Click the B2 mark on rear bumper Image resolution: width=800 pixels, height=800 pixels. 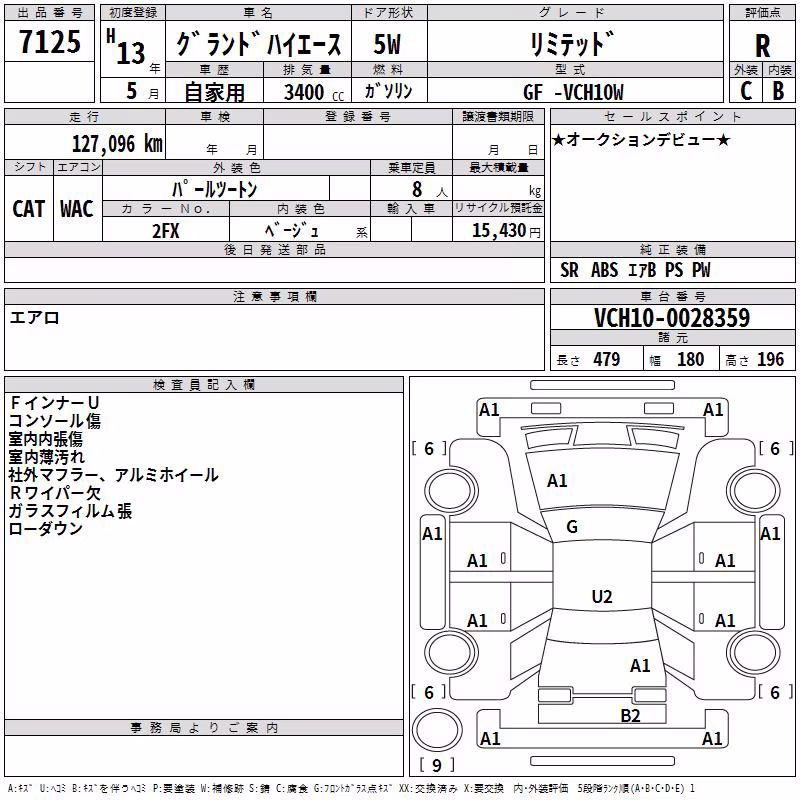[630, 716]
